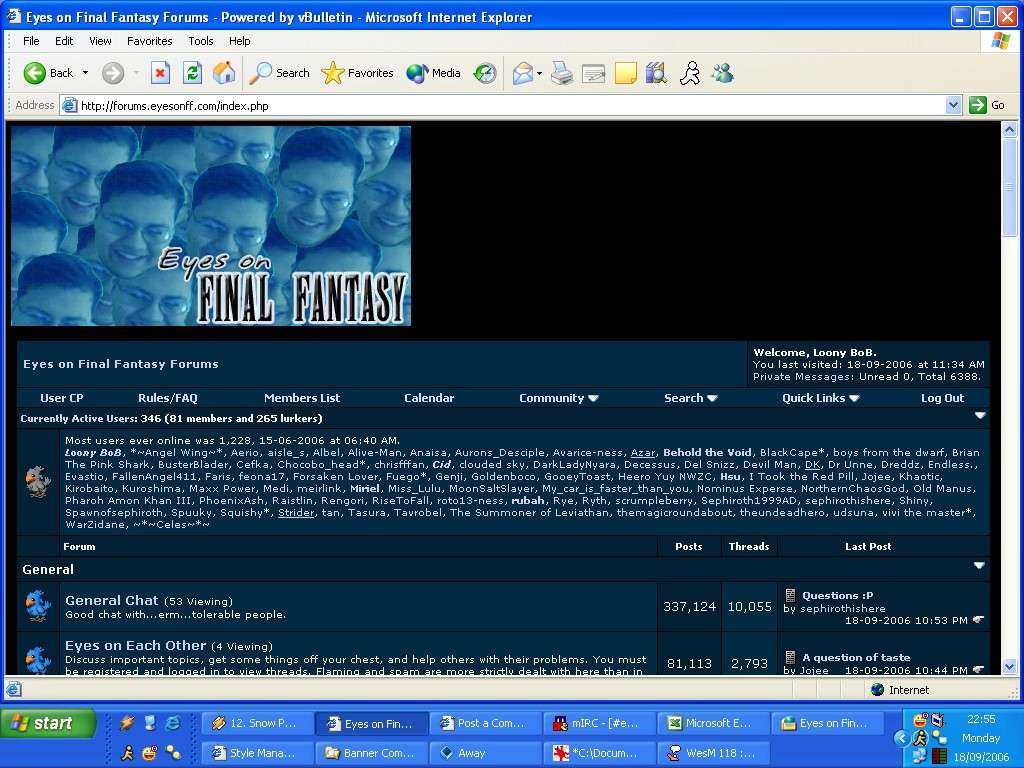The image size is (1024, 768).
Task: Switch to 'Post a Com…' taskbar window
Action: click(x=486, y=723)
